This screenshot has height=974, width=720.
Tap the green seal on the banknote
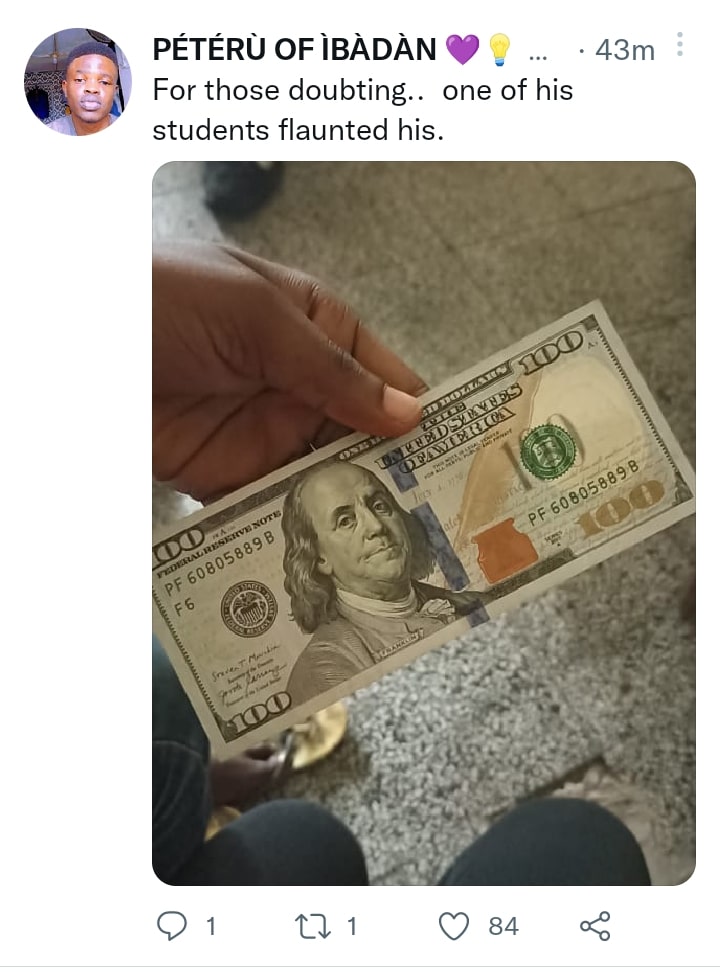[548, 452]
